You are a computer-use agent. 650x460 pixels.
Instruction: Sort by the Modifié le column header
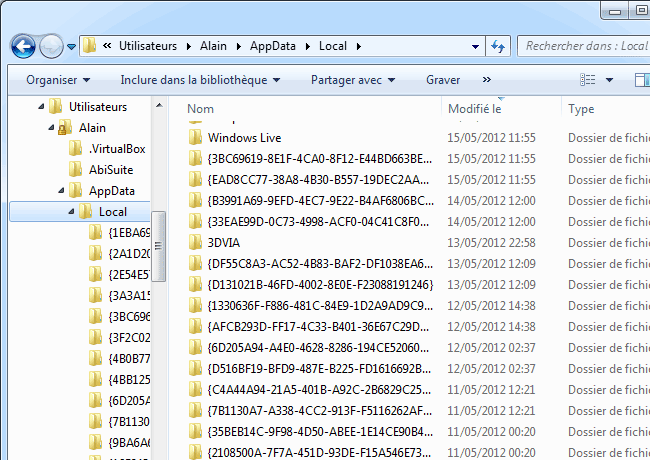pos(475,108)
